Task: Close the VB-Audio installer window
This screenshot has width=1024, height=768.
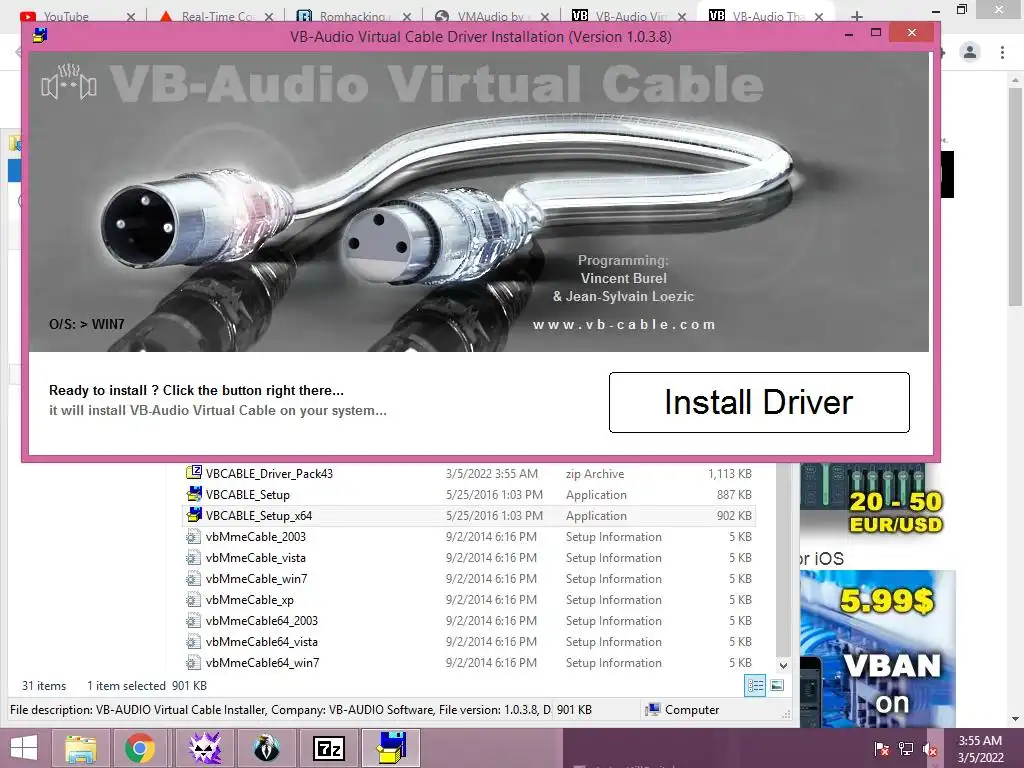Action: click(x=912, y=33)
